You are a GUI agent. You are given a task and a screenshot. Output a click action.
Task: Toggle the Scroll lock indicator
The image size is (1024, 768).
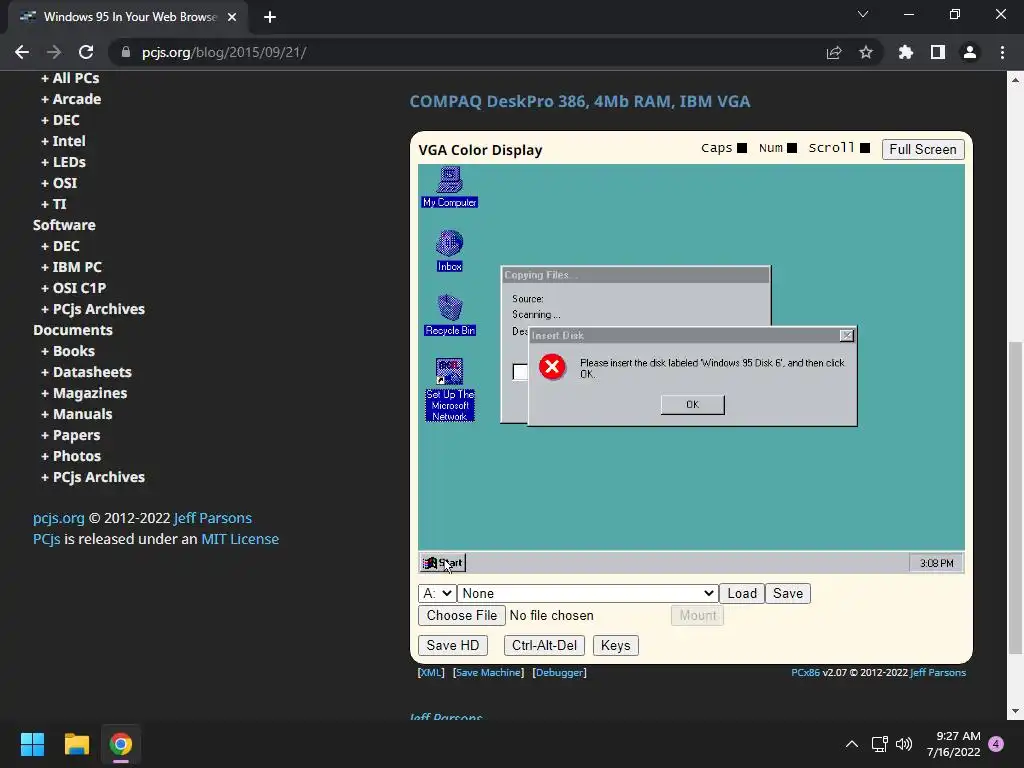865,148
